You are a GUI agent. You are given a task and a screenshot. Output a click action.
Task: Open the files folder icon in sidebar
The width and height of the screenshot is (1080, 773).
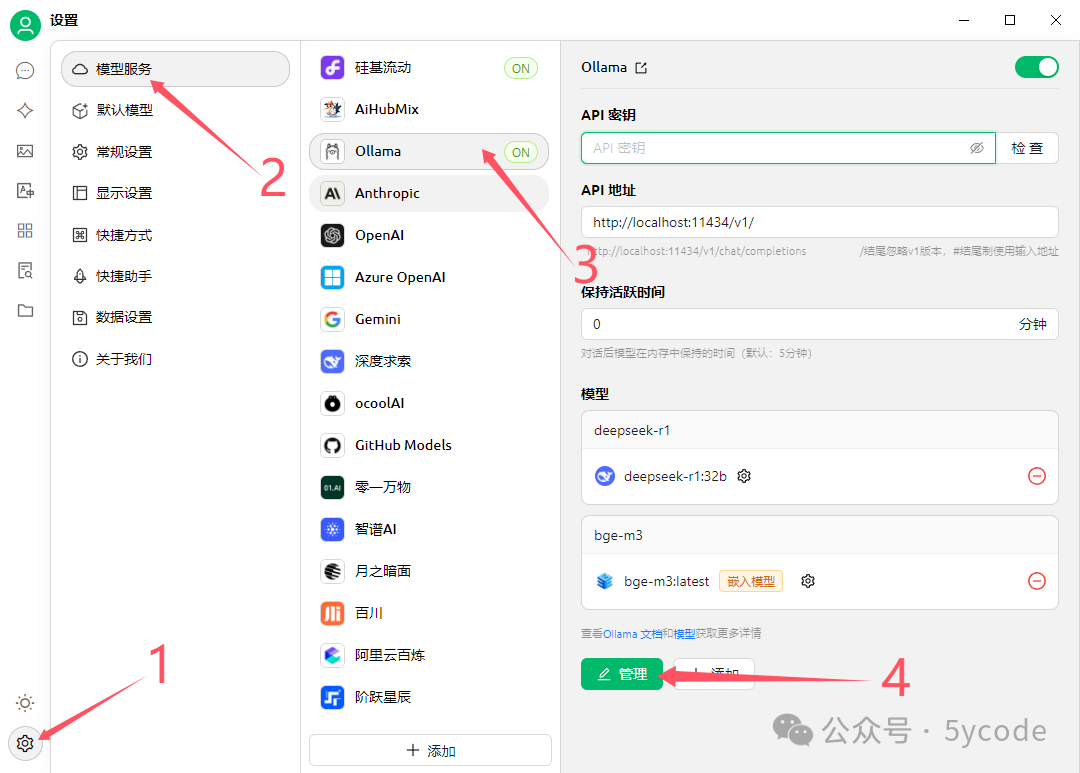pyautogui.click(x=25, y=311)
